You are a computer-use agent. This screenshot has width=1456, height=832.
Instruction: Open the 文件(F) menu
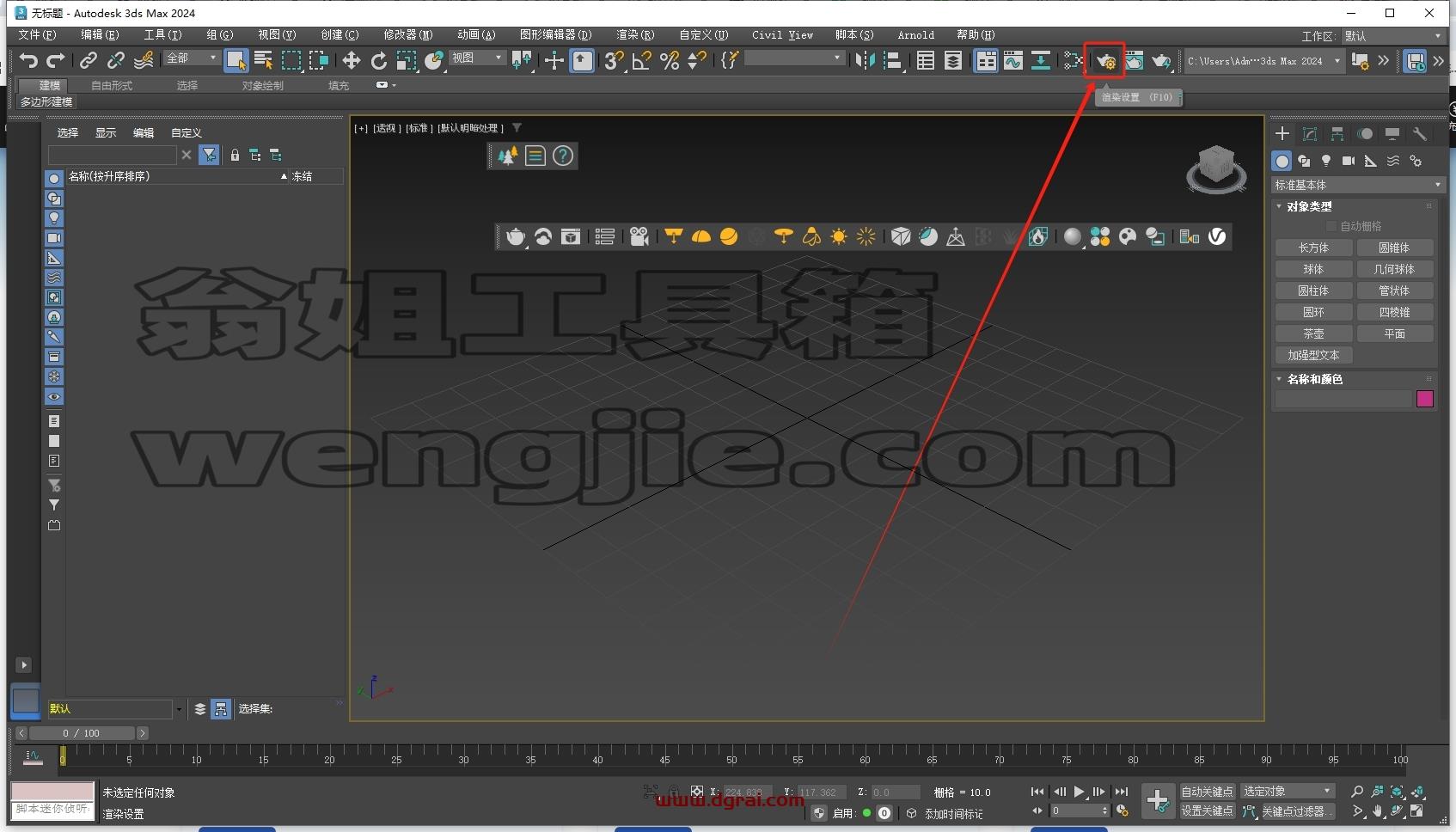[x=37, y=35]
